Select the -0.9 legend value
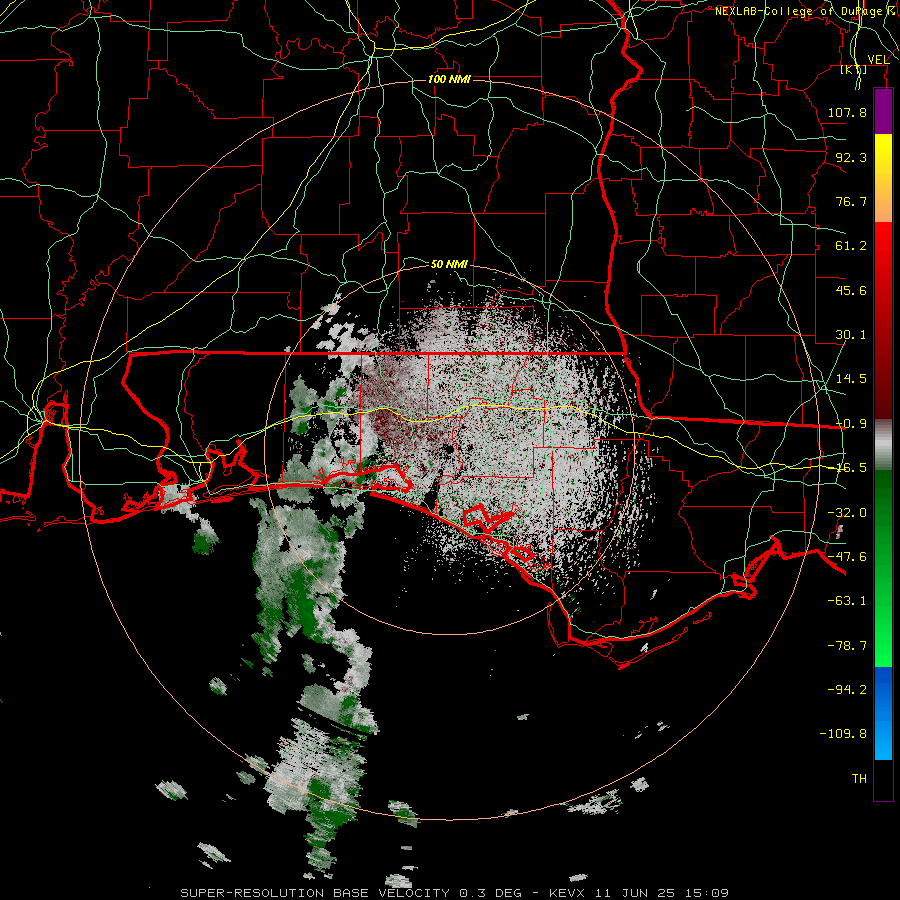Viewport: 900px width, 900px height. (851, 424)
